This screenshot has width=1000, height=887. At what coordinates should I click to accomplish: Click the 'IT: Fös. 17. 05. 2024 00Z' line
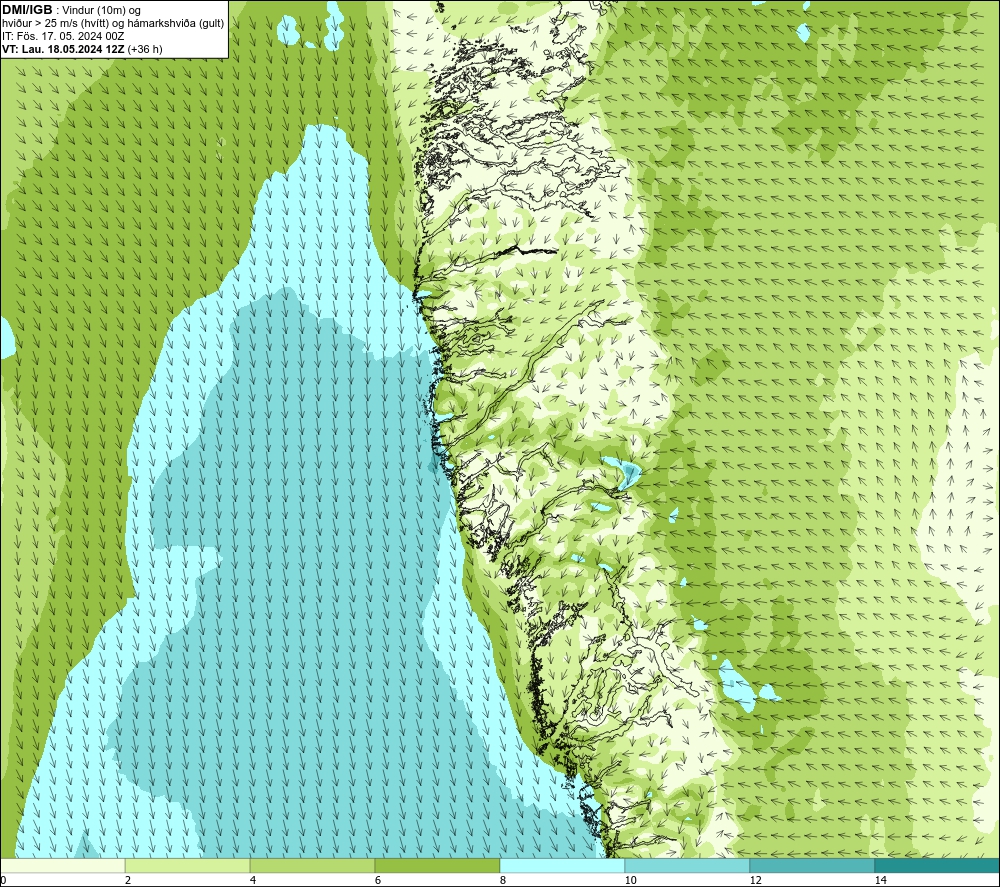(x=63, y=36)
